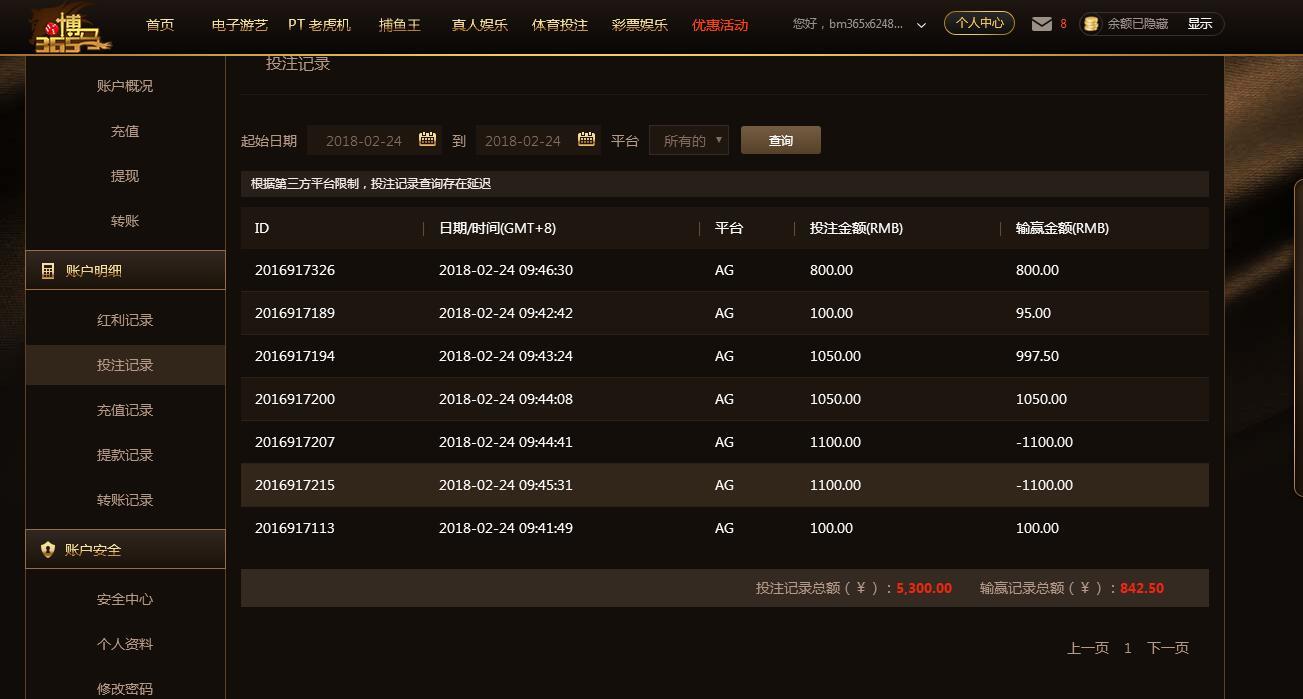This screenshot has width=1303, height=699.
Task: Click the start date input field
Action: [x=364, y=141]
